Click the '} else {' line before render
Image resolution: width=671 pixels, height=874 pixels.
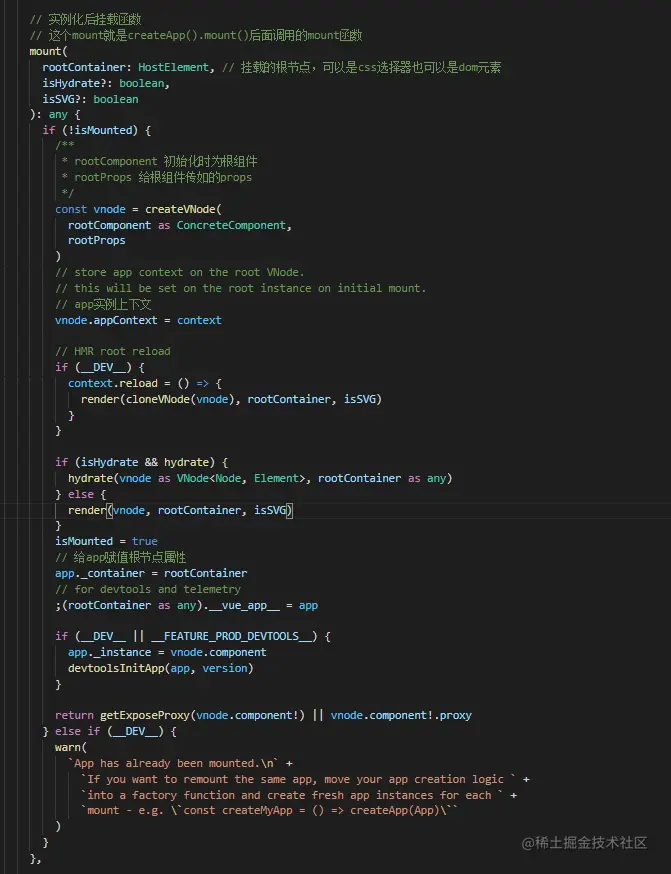pyautogui.click(x=80, y=494)
